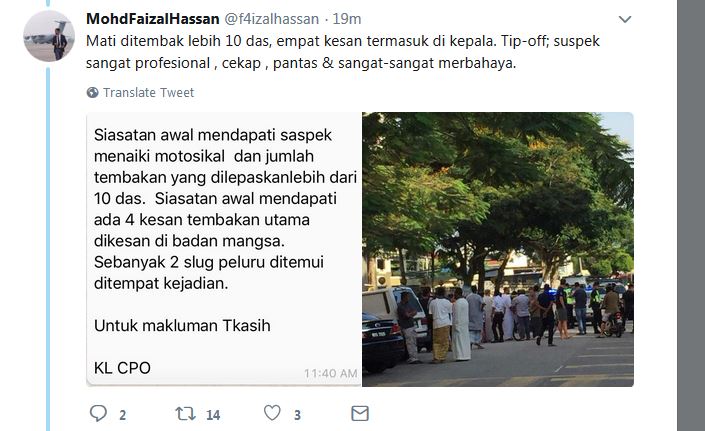
Task: Click the globe icon beside Translate Tweet
Action: click(92, 93)
